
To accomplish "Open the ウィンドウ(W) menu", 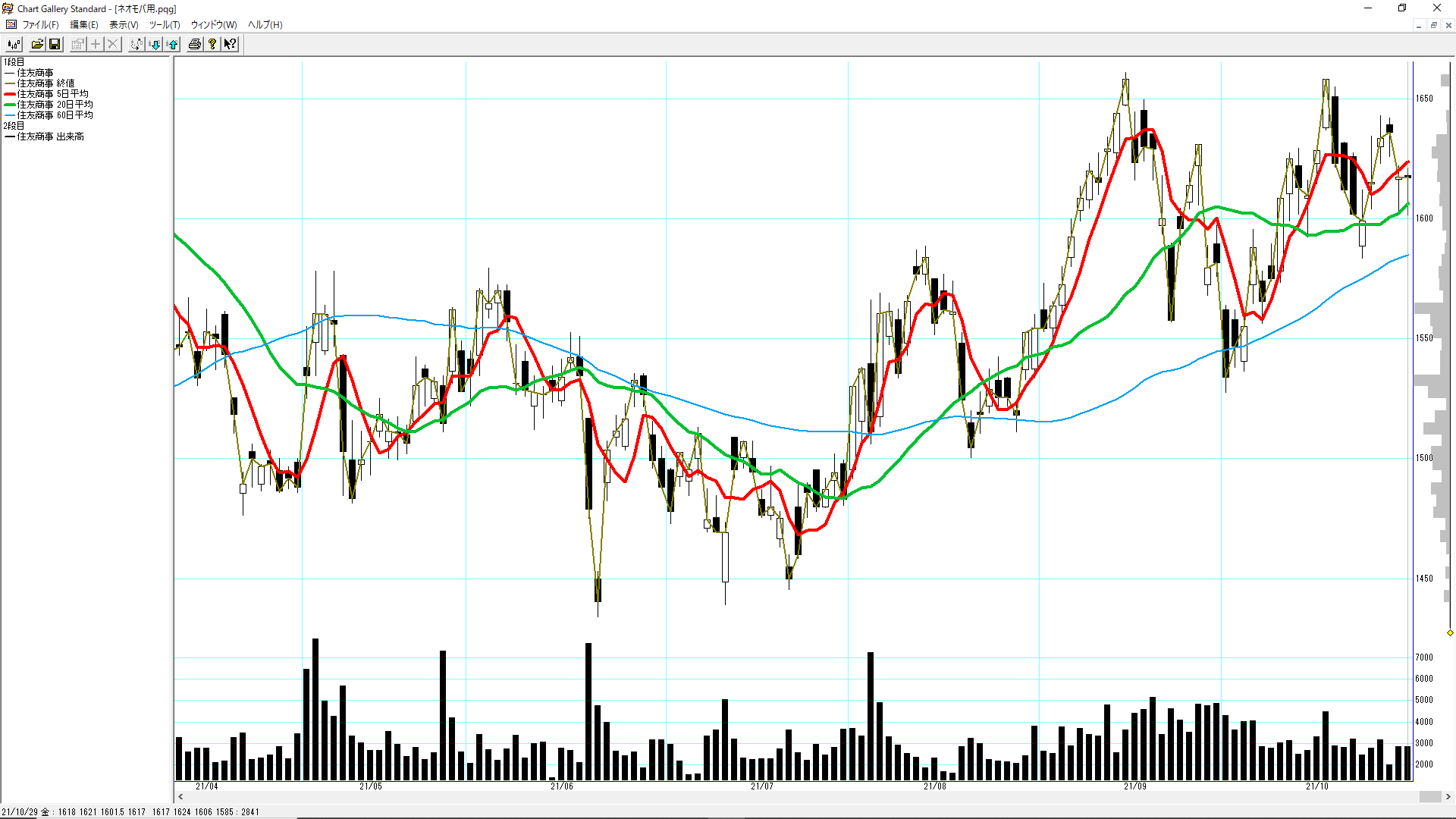I will coord(213,25).
